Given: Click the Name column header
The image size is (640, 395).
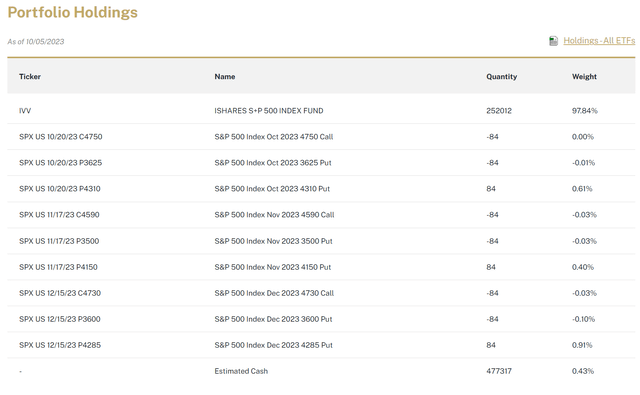Looking at the screenshot, I should [225, 76].
